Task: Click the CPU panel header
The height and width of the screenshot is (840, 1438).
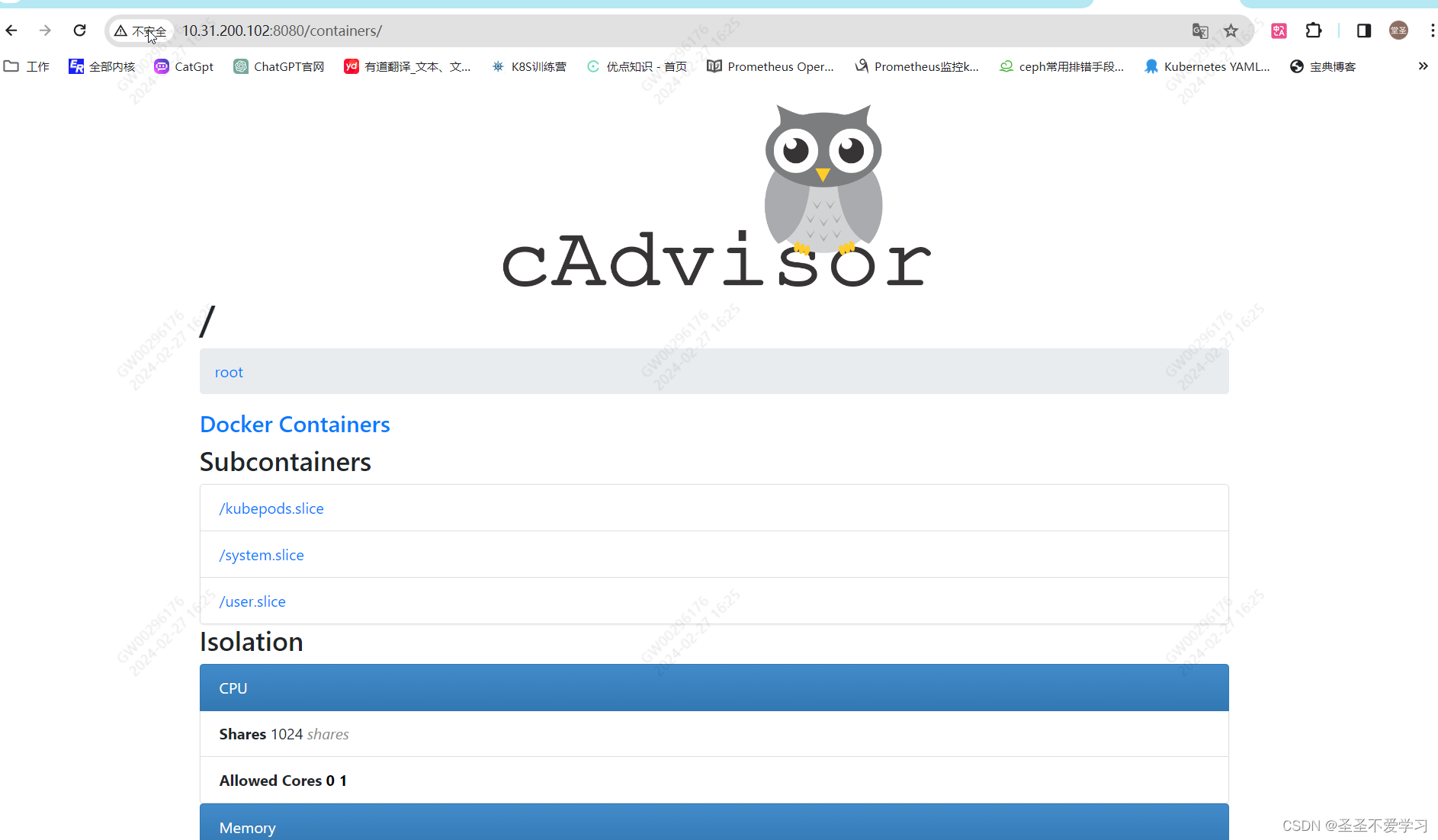Action: [714, 688]
